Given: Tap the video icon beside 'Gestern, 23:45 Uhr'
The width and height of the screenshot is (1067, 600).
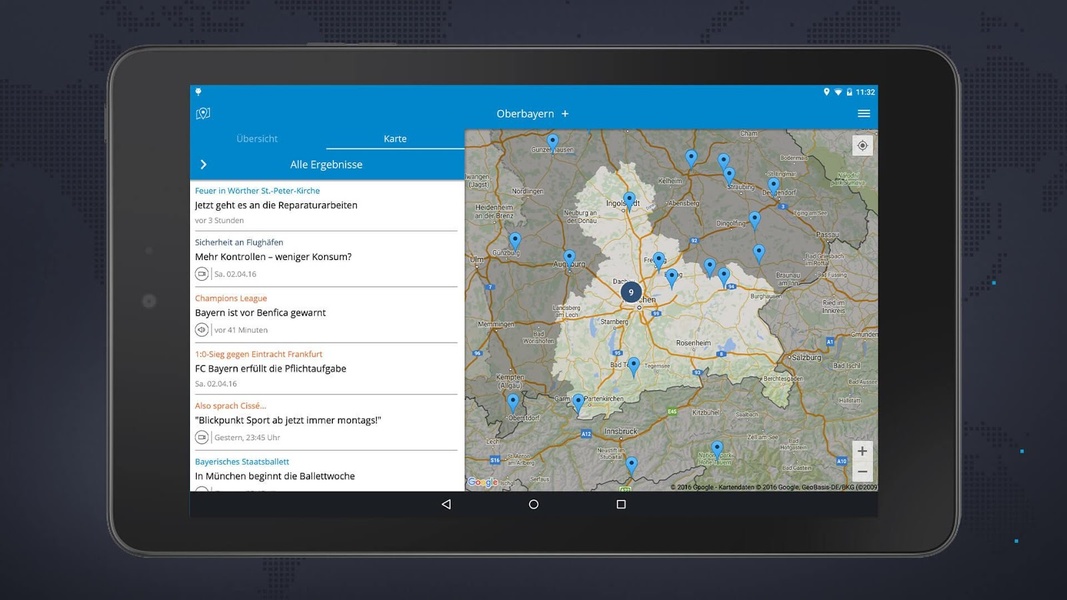Looking at the screenshot, I should tap(201, 437).
